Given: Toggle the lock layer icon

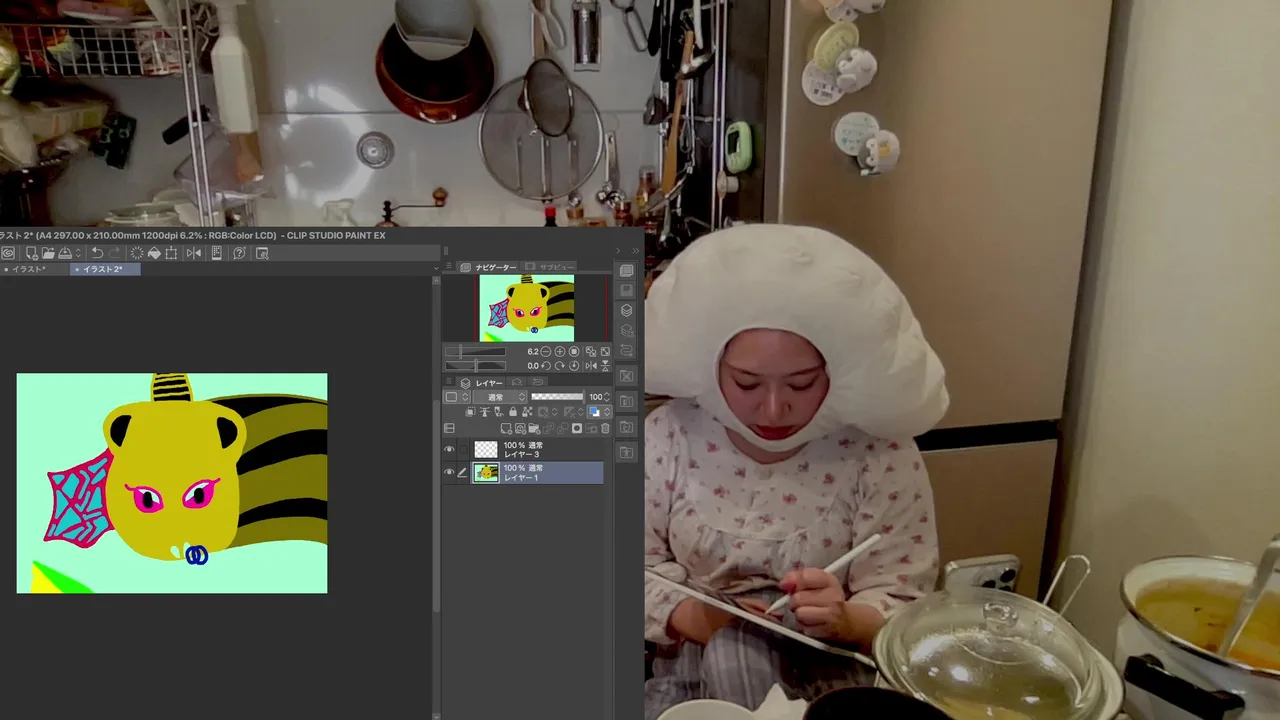Looking at the screenshot, I should pos(513,411).
